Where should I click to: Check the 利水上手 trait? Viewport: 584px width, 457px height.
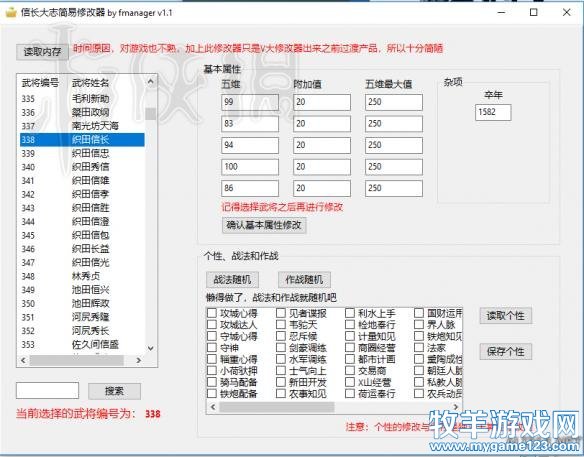pos(350,313)
